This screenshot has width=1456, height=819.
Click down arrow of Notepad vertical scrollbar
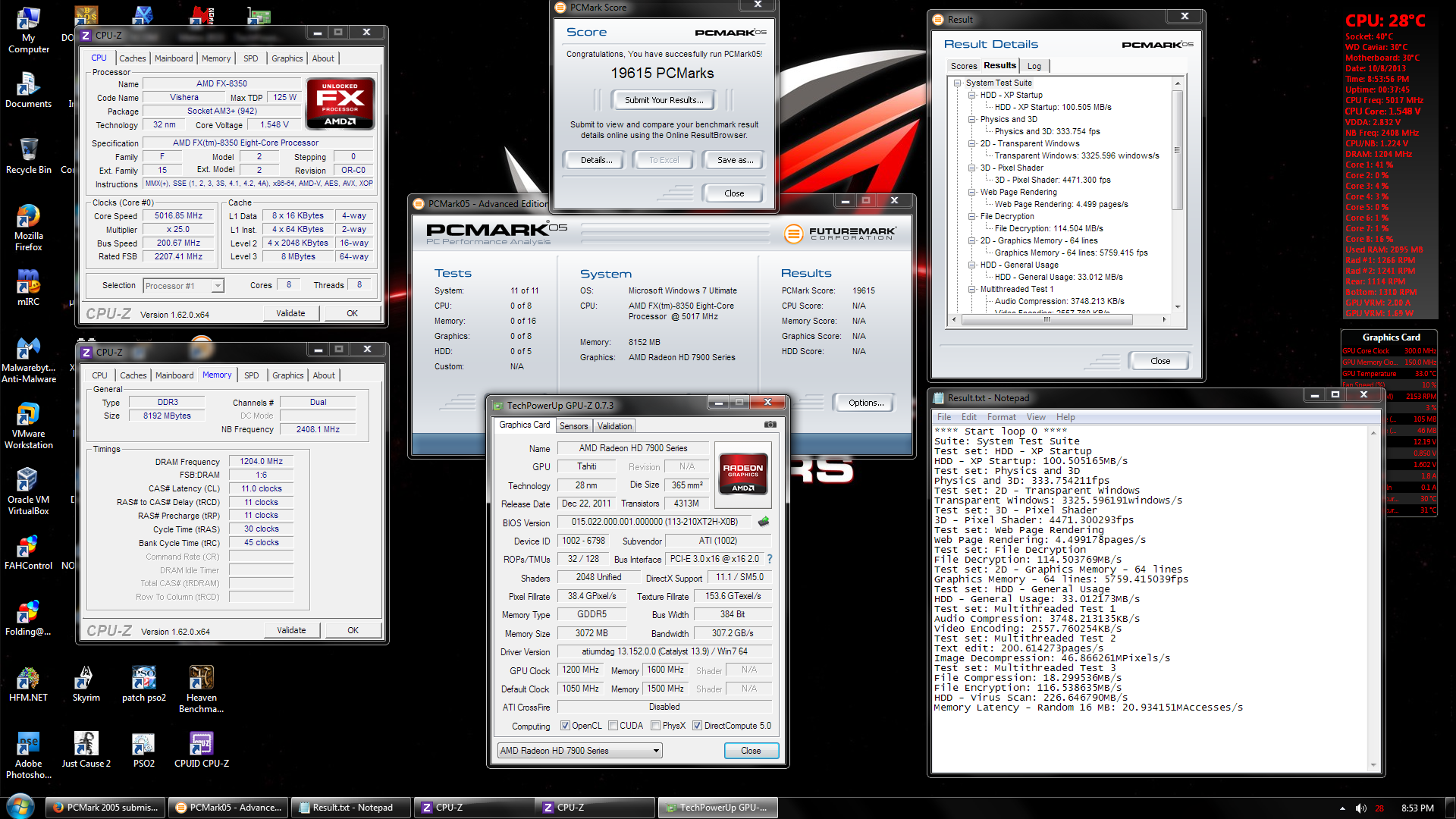click(x=1373, y=766)
